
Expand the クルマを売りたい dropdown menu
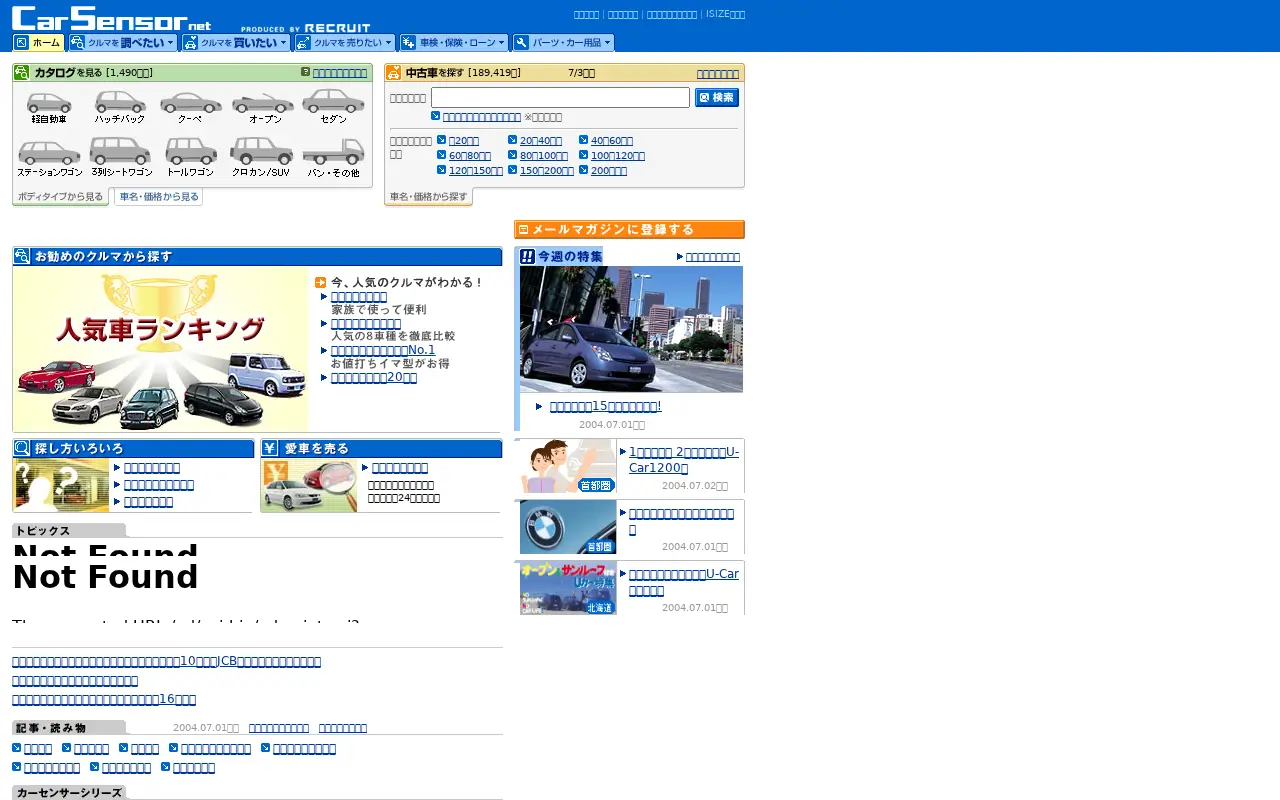[345, 43]
